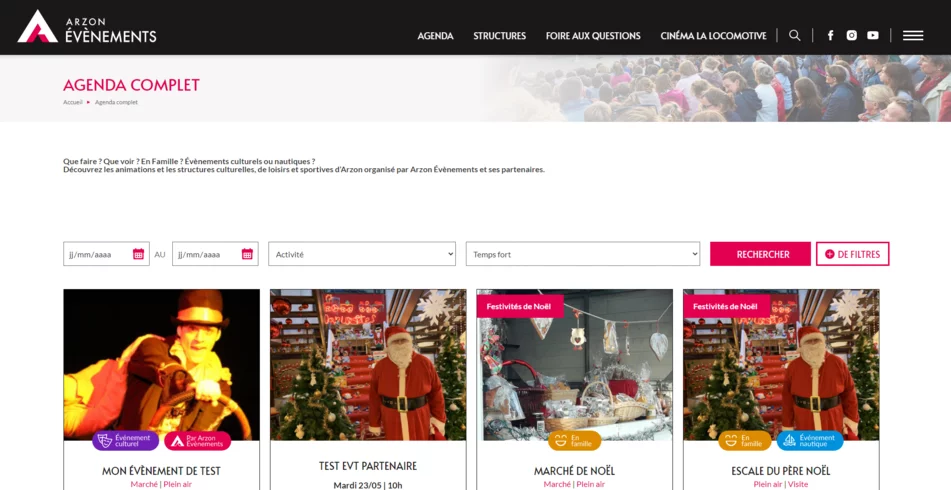Open Escale du Père Noël title
This screenshot has width=951, height=490.
click(780, 471)
